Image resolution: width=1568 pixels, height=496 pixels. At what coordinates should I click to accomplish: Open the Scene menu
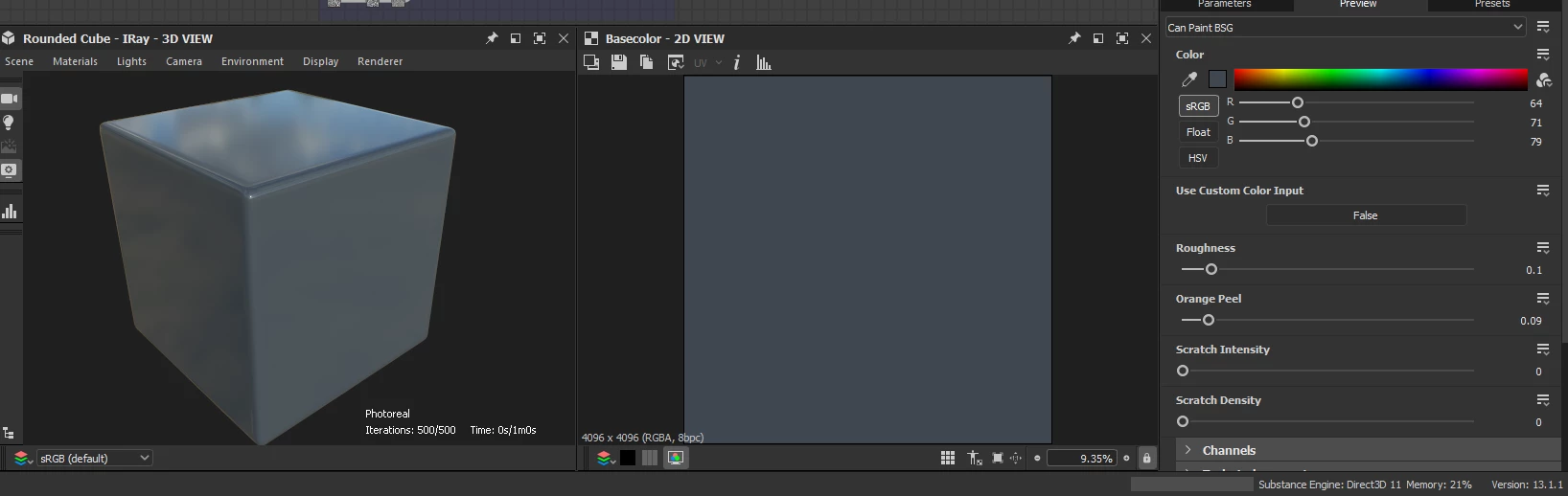[x=19, y=61]
